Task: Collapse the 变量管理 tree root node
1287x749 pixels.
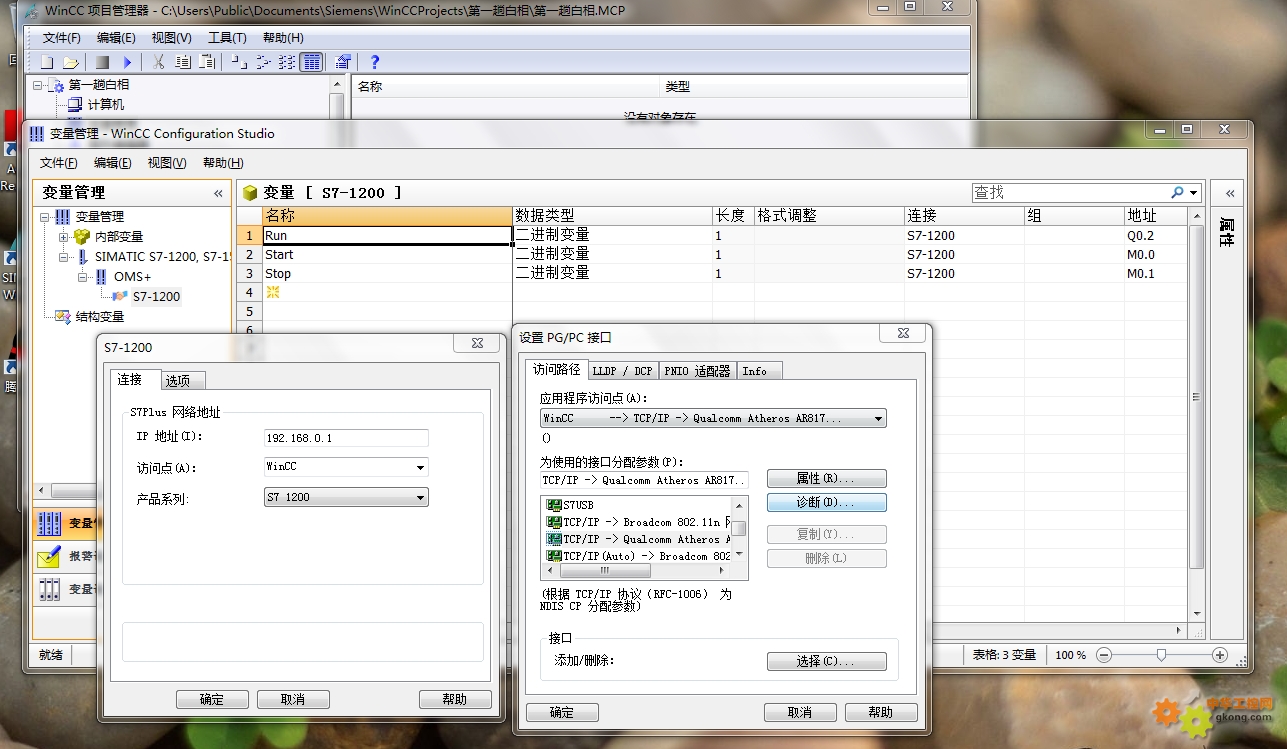Action: [x=44, y=217]
